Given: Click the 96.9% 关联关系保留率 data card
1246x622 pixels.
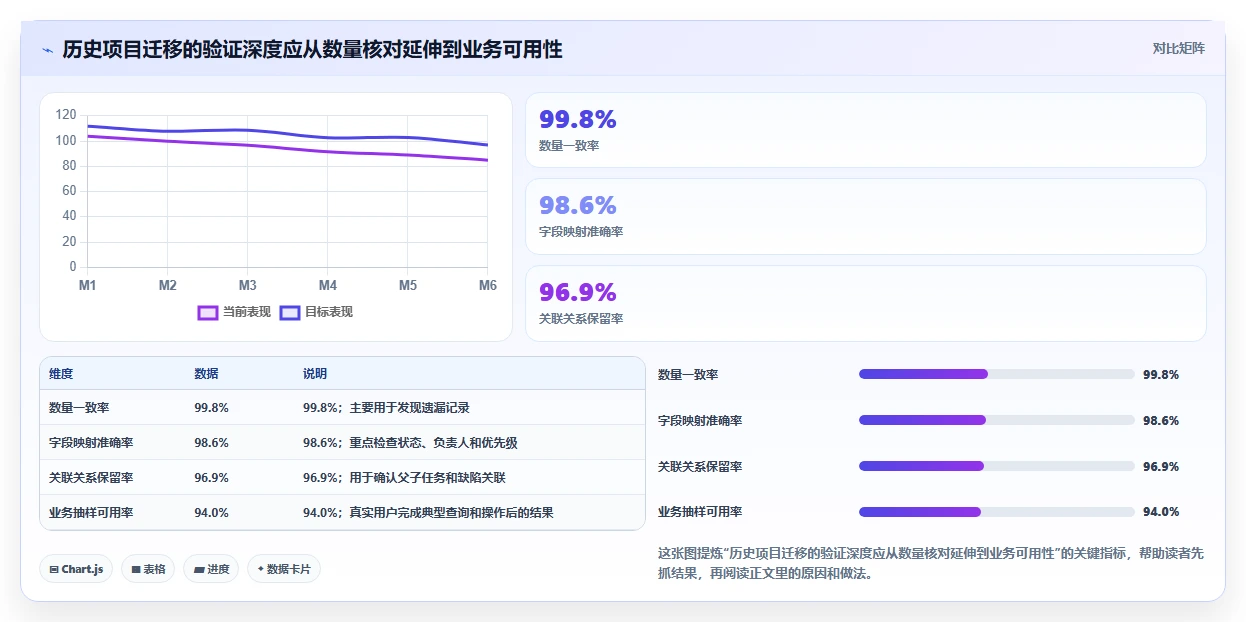Looking at the screenshot, I should coord(866,303).
